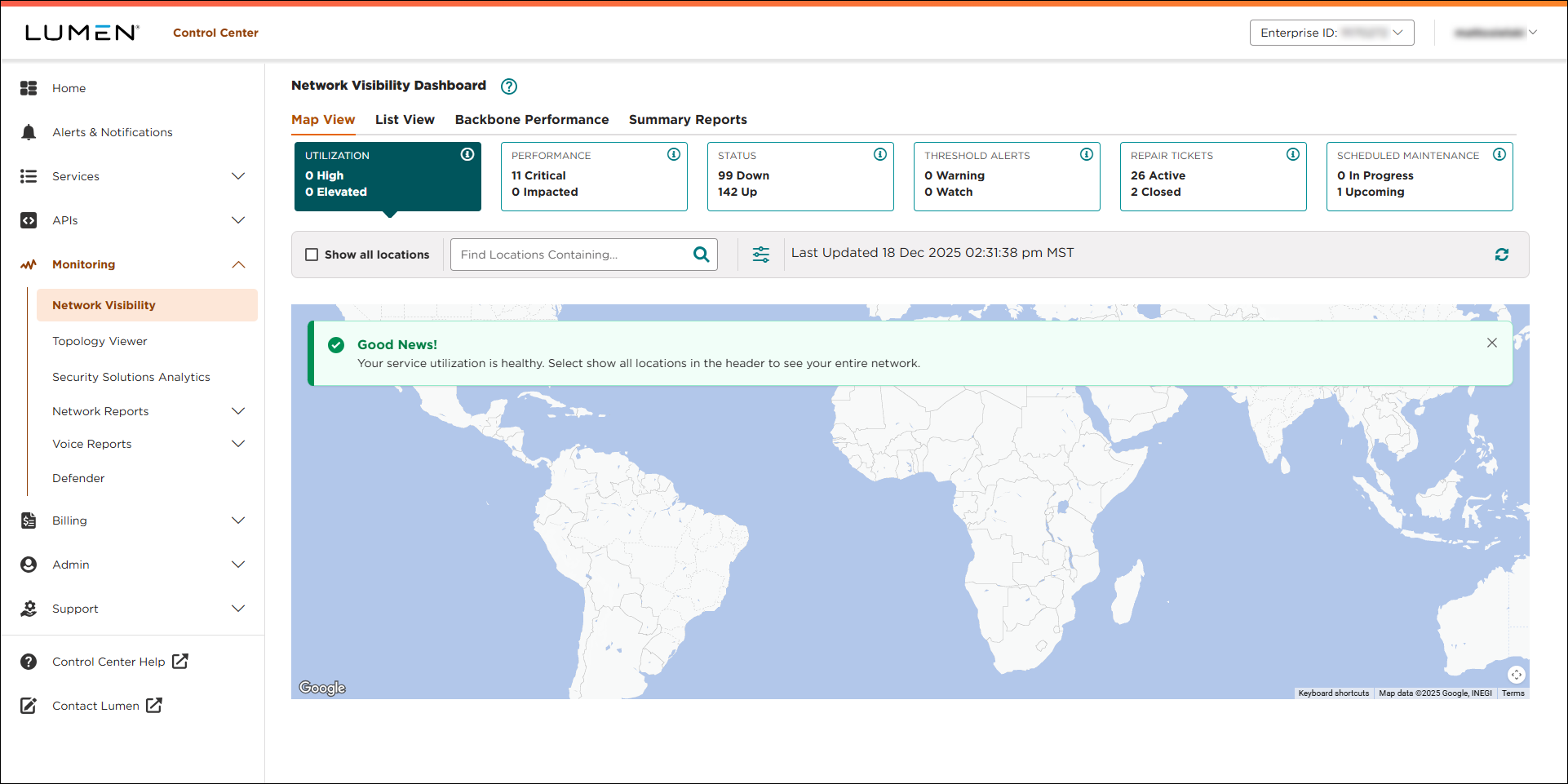Open the Network Visibility Dashboard help icon
This screenshot has height=784, width=1568.
click(508, 86)
